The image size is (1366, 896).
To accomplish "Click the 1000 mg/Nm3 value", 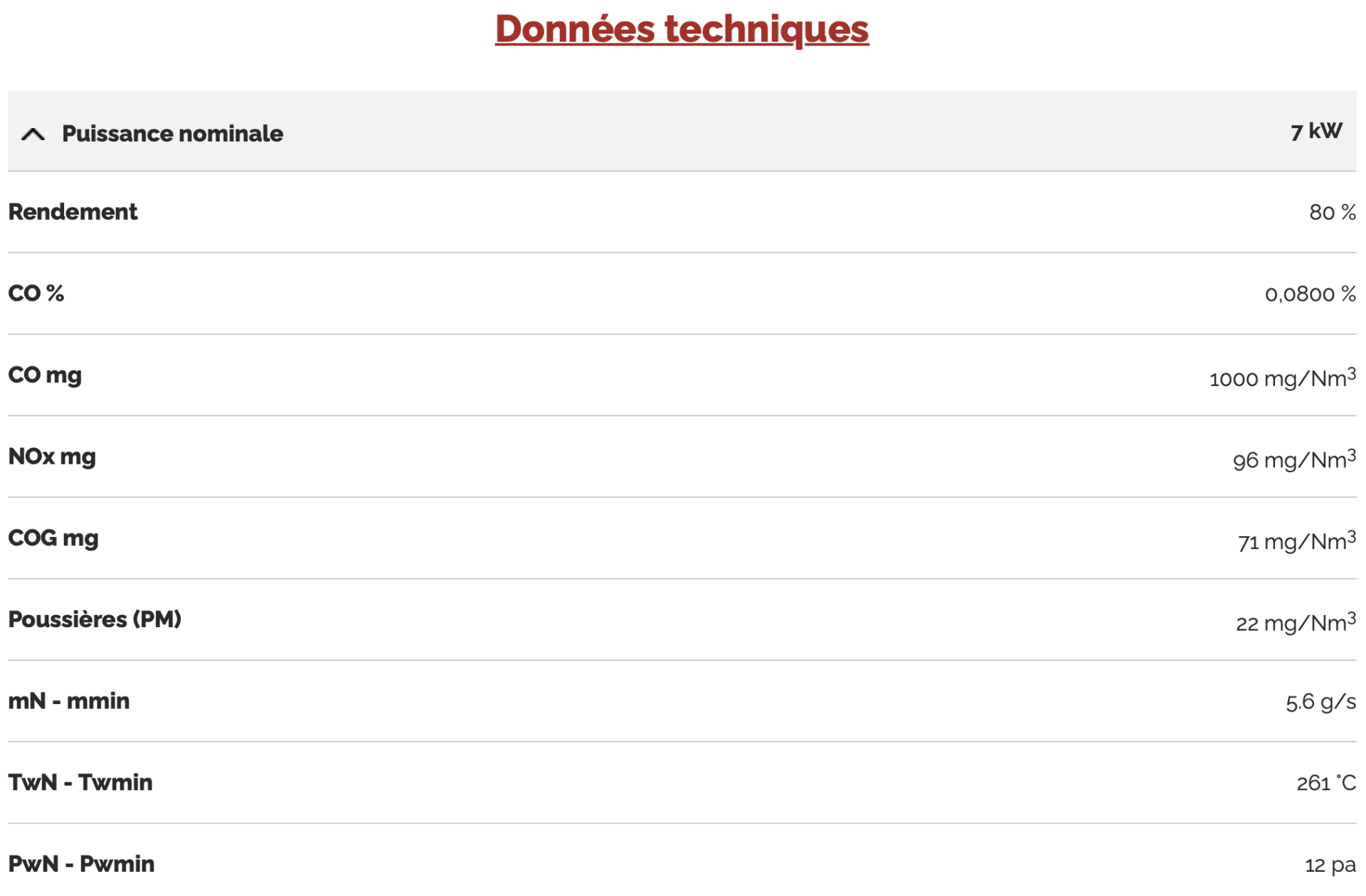I will click(x=1282, y=378).
